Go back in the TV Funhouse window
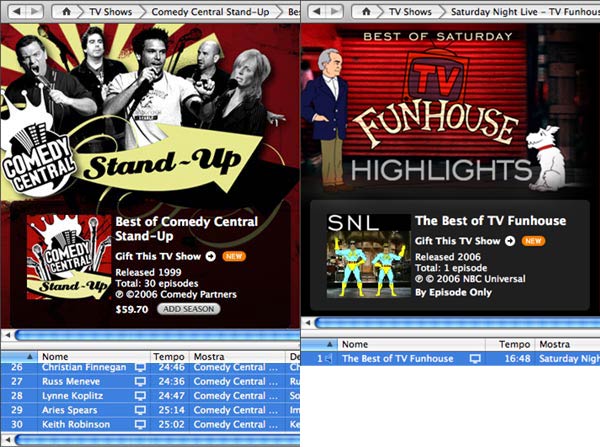 pos(317,11)
